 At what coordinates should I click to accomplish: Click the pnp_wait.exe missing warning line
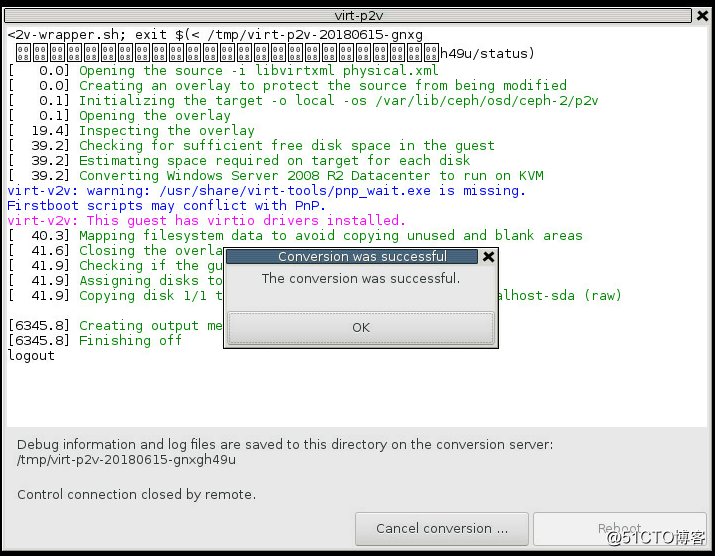point(266,191)
